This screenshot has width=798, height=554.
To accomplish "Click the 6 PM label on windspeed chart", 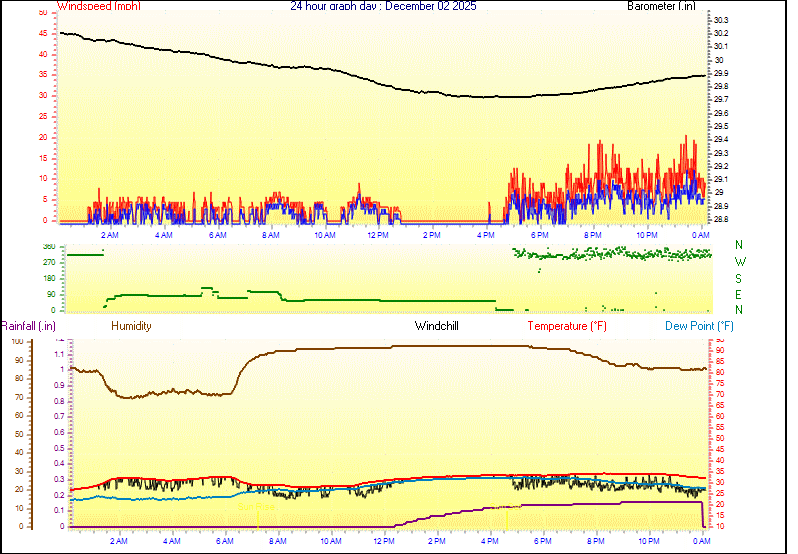I will pos(539,235).
